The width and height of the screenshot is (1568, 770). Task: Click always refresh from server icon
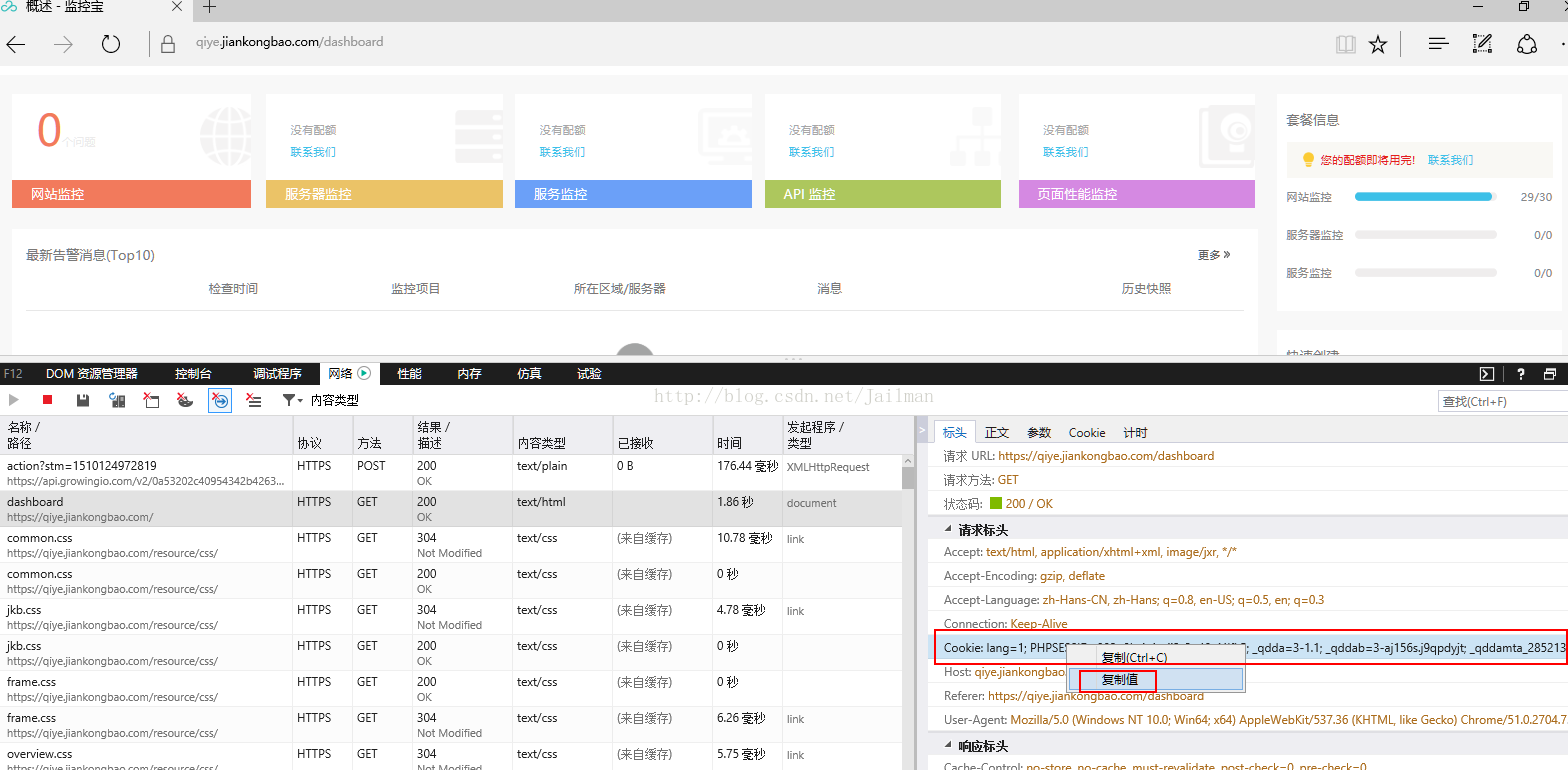[117, 400]
